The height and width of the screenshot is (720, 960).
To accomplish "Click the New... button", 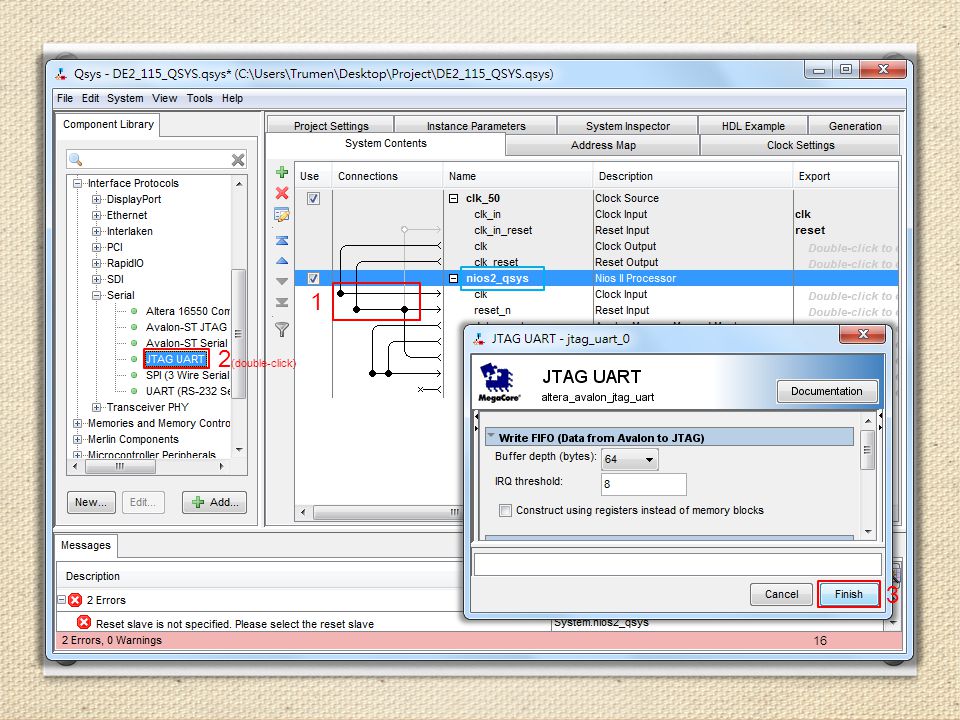I will (91, 502).
